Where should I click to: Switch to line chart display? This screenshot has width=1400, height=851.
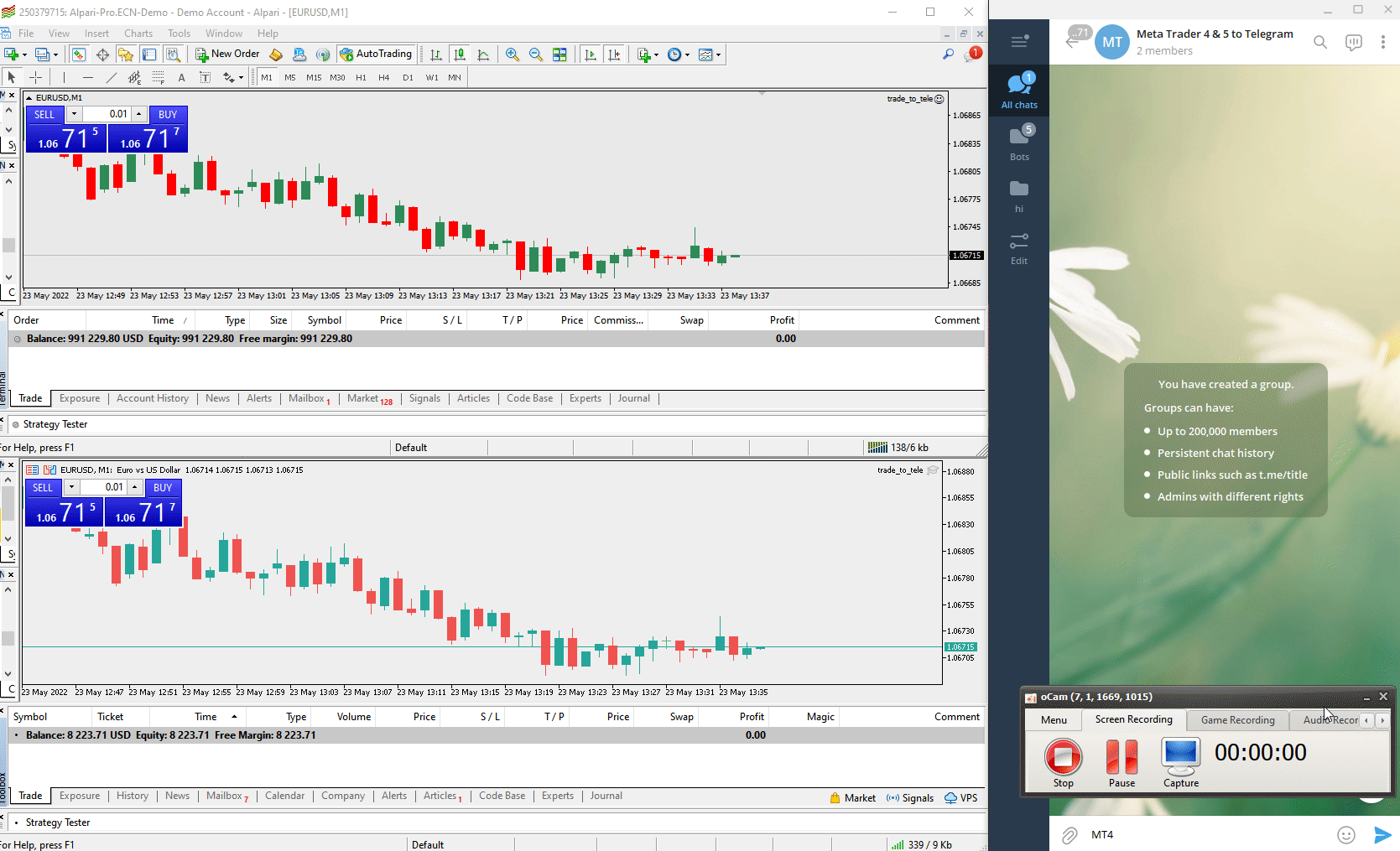coord(483,54)
